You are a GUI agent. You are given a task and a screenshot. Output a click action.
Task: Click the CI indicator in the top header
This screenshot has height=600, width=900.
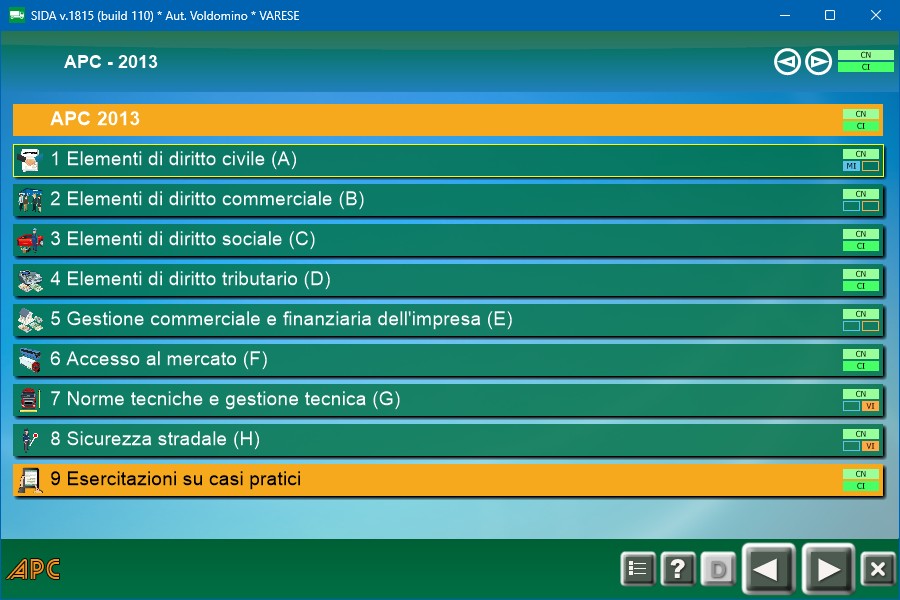[x=865, y=67]
